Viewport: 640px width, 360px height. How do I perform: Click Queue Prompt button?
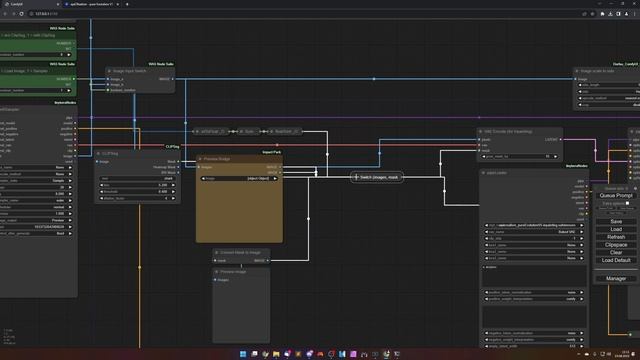(616, 196)
